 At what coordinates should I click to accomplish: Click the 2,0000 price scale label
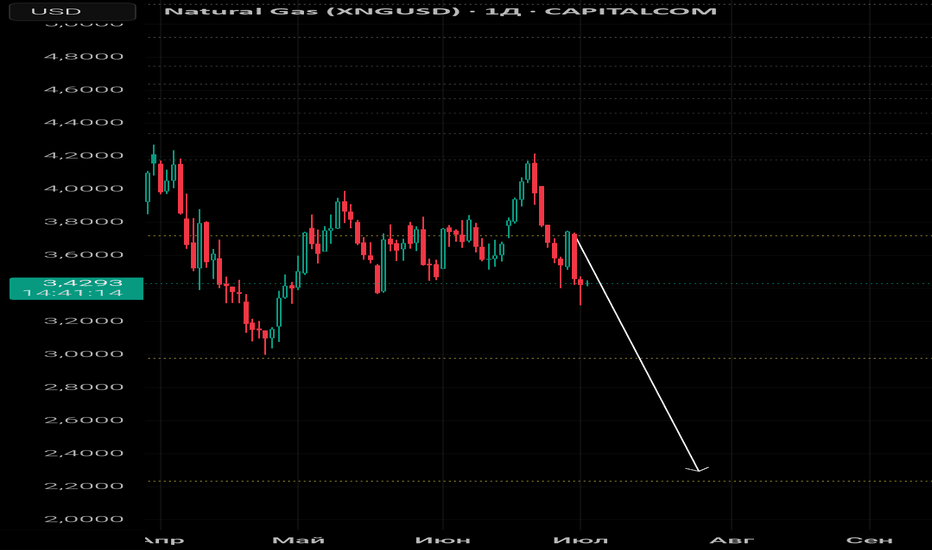pos(84,519)
